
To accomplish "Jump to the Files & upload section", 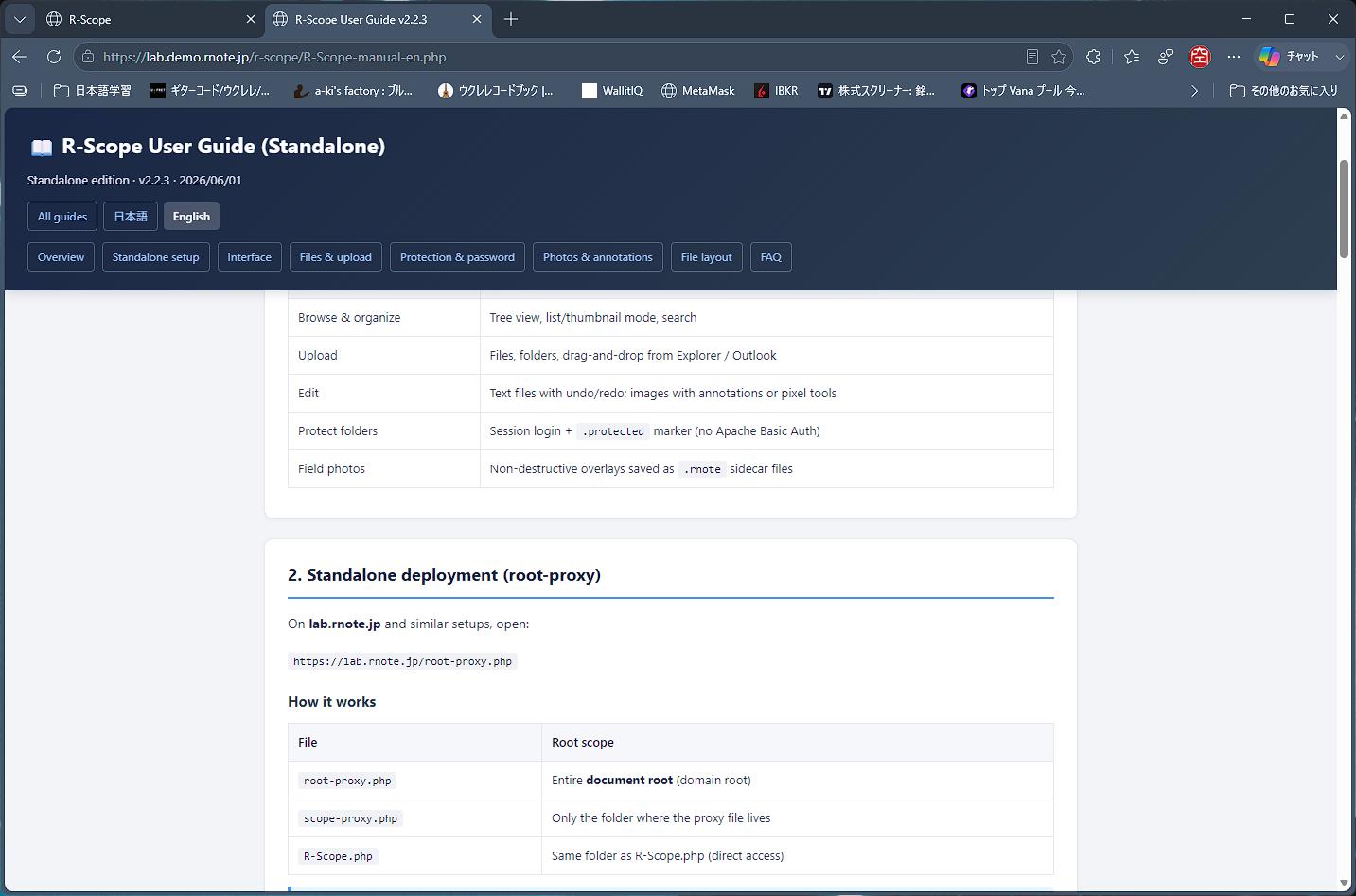I will [x=336, y=257].
